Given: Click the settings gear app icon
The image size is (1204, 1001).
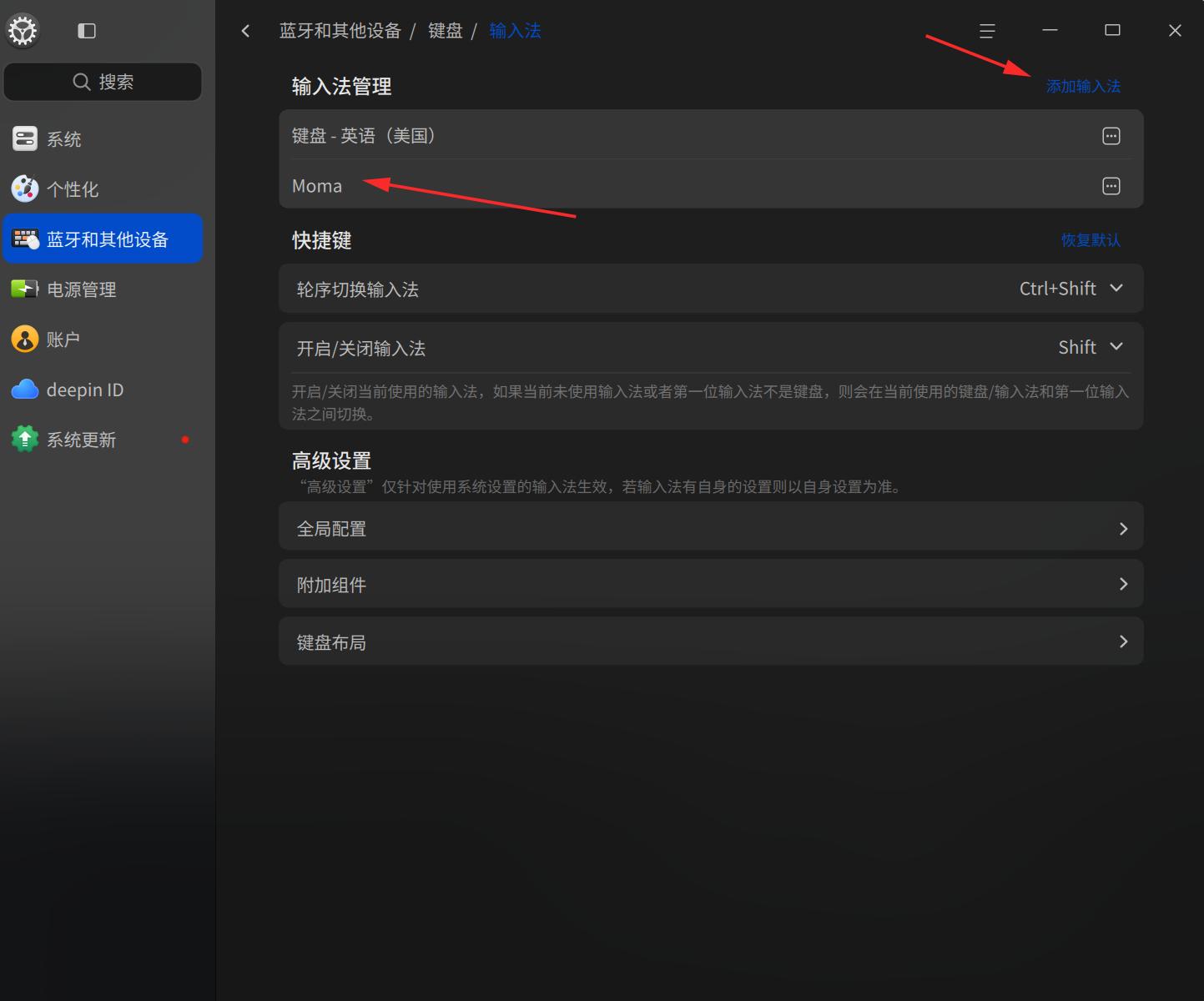Looking at the screenshot, I should [x=23, y=31].
